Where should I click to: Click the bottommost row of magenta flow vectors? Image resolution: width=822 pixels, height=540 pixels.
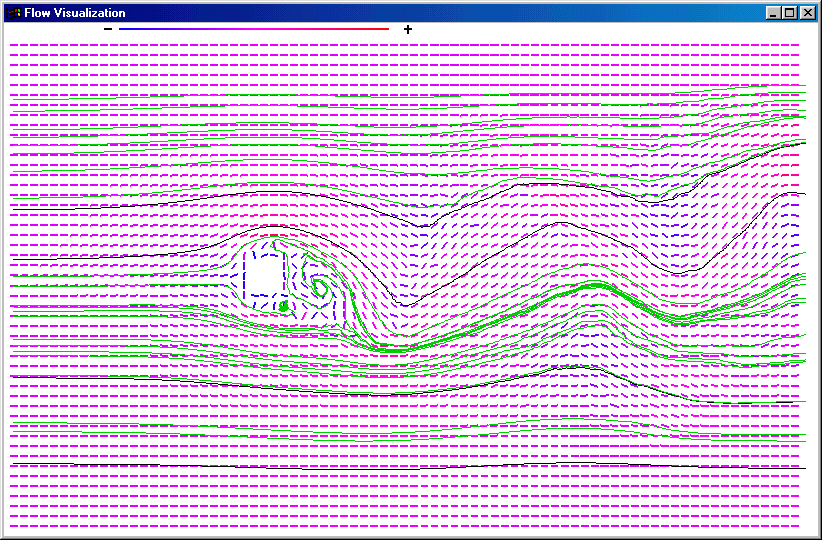[x=400, y=525]
